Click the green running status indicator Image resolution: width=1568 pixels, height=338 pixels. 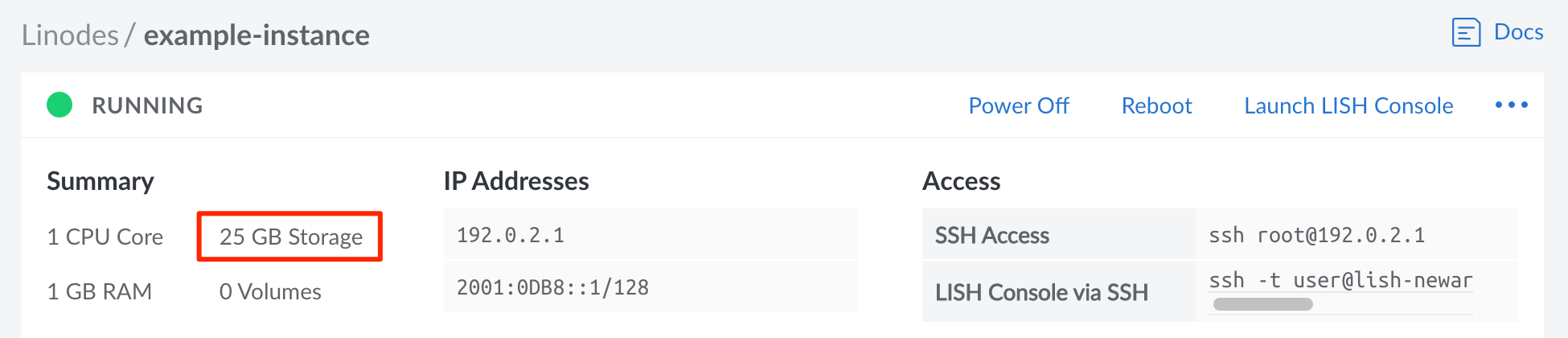(60, 105)
